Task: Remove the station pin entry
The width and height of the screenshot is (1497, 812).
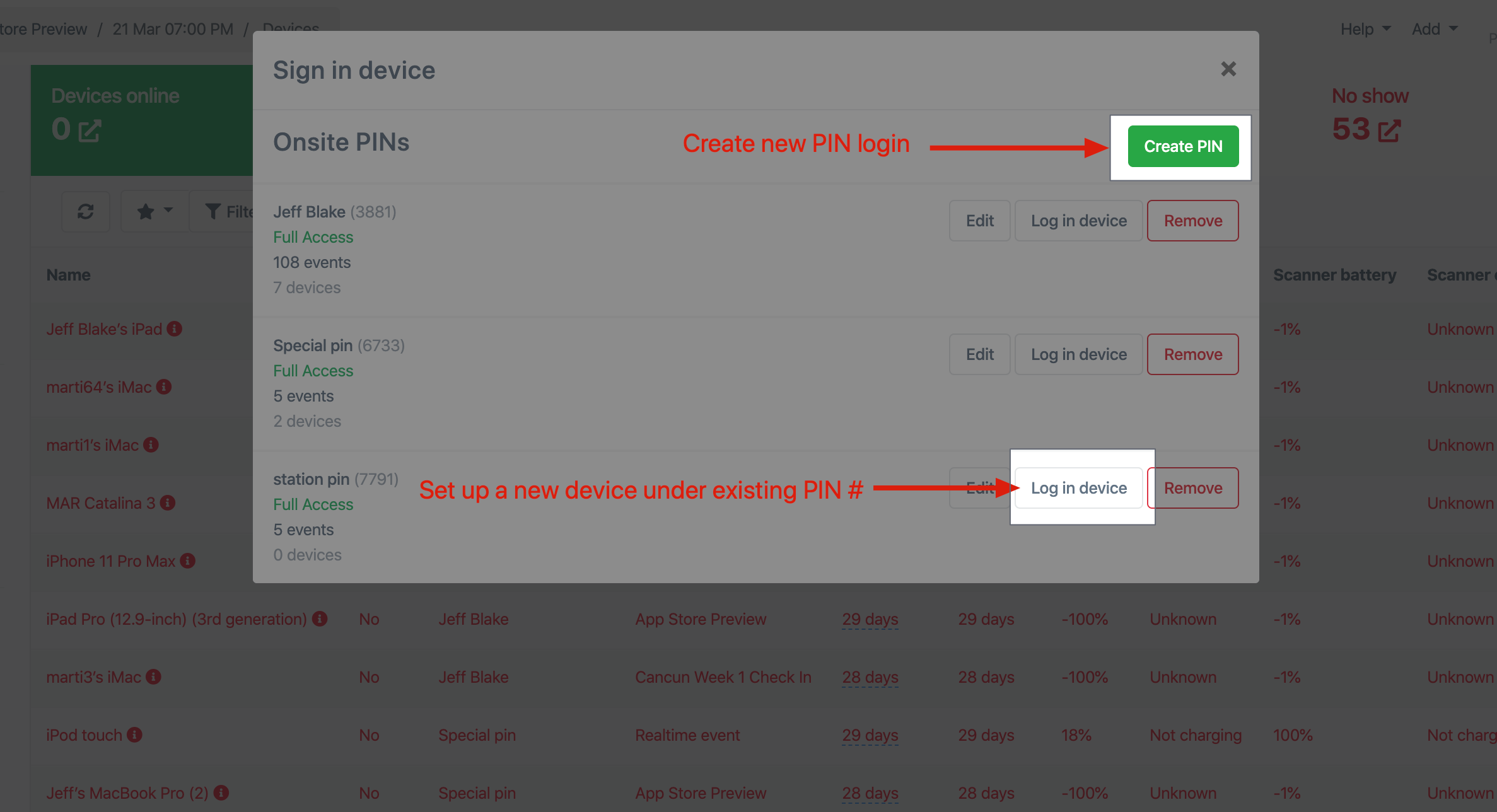Action: point(1192,488)
